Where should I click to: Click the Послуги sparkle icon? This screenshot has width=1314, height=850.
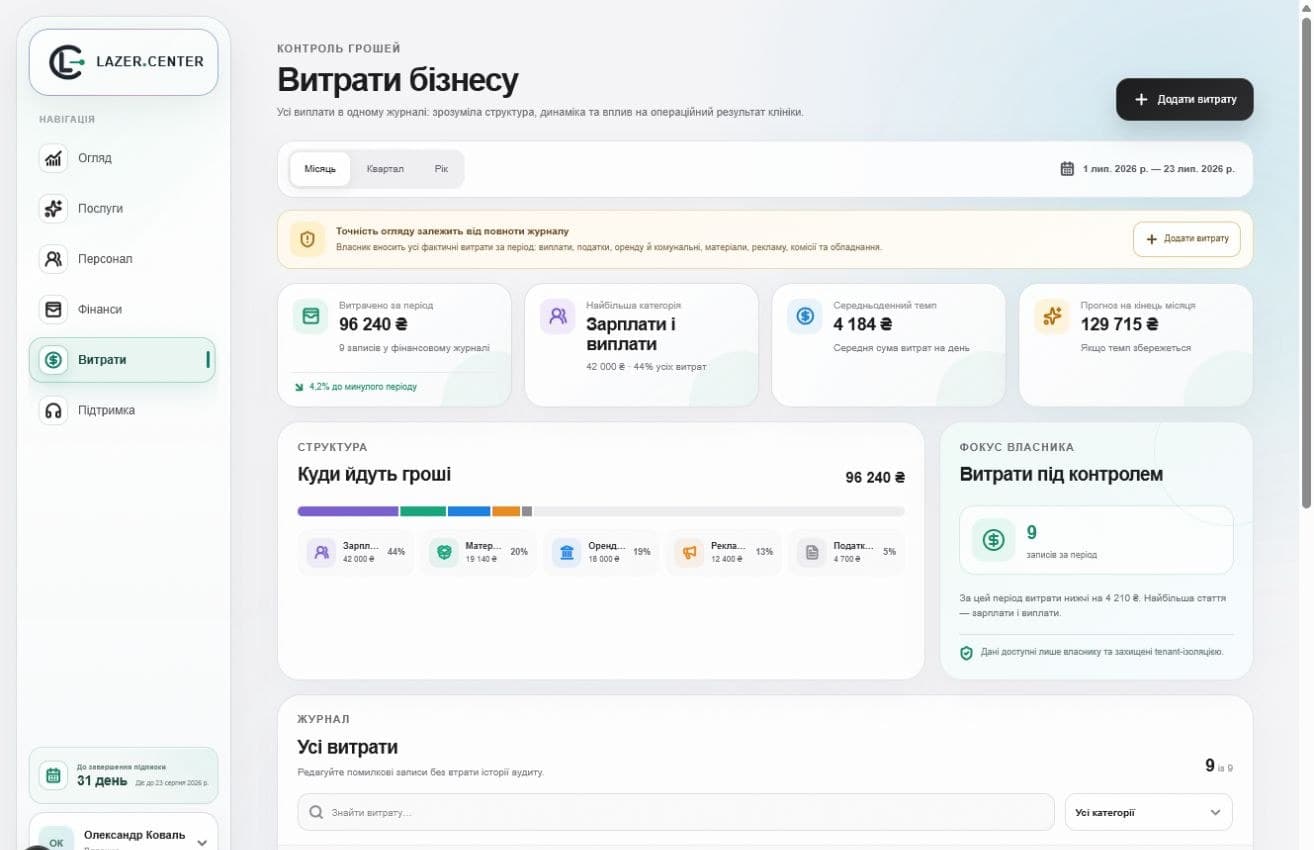53,208
